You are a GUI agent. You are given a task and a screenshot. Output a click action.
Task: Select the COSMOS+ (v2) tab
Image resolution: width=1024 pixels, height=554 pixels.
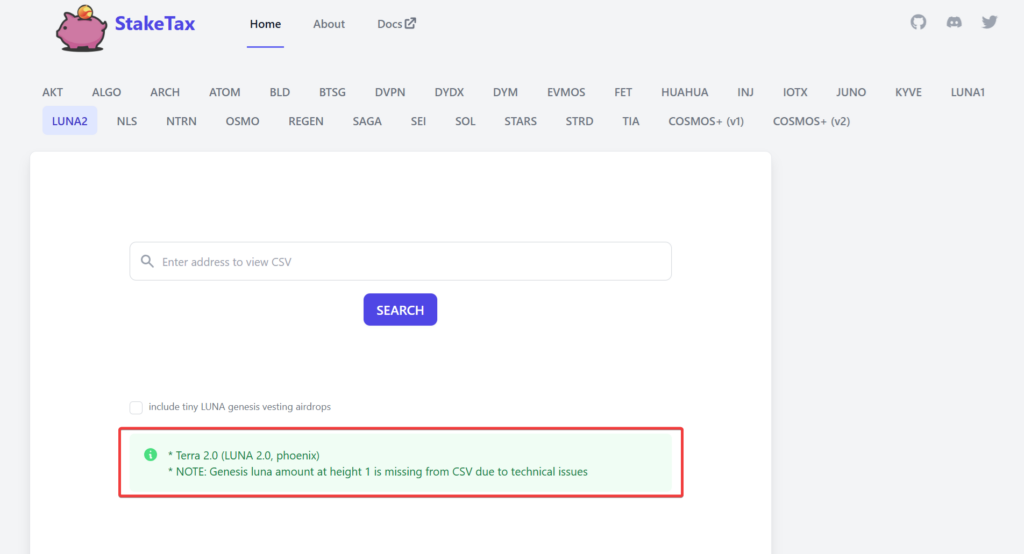[812, 121]
